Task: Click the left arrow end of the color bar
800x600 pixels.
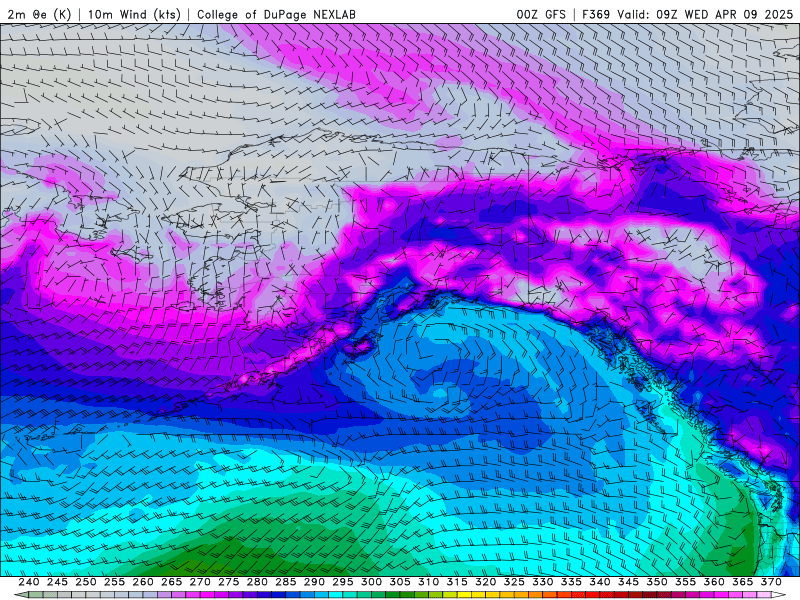Action: tap(20, 595)
